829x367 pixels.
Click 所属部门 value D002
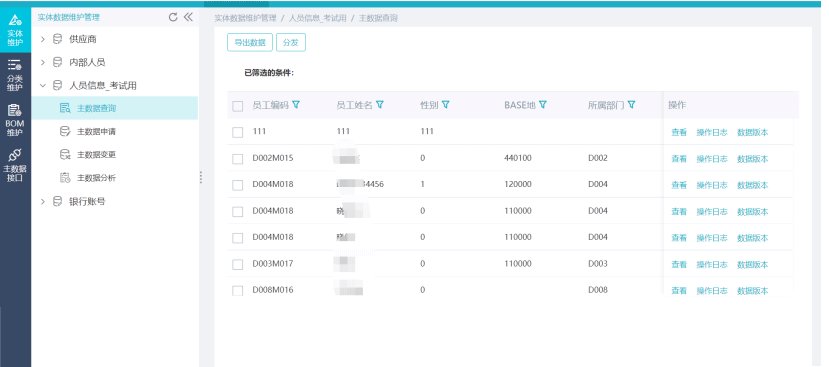[598, 158]
